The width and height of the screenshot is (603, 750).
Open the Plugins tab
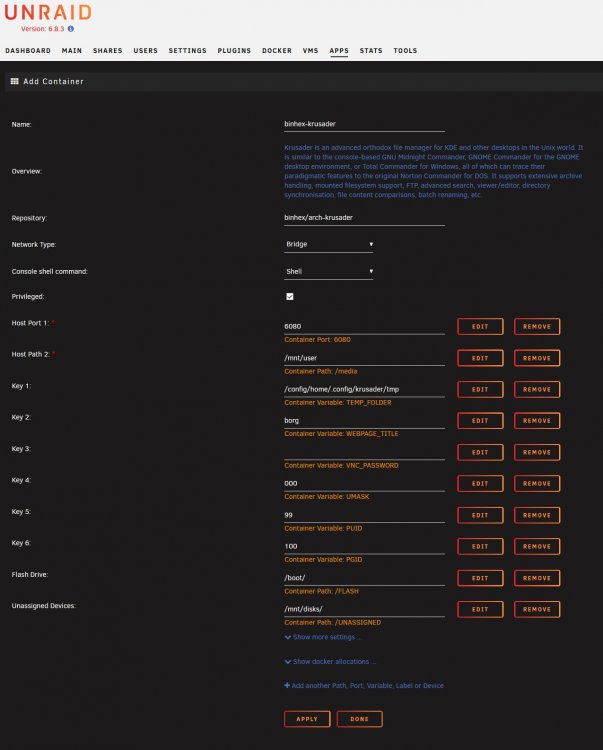click(234, 51)
